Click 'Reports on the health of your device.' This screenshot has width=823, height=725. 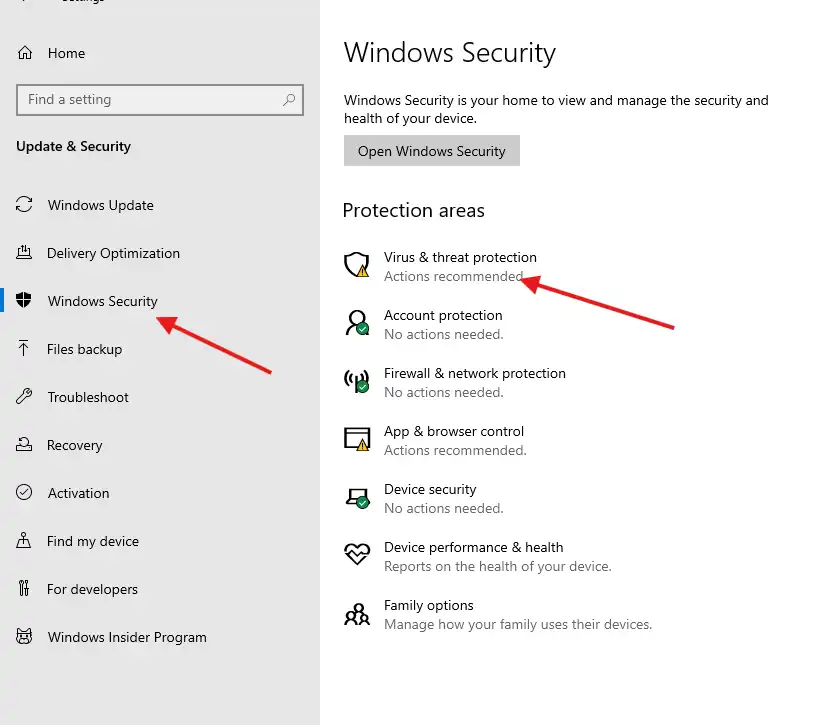498,566
